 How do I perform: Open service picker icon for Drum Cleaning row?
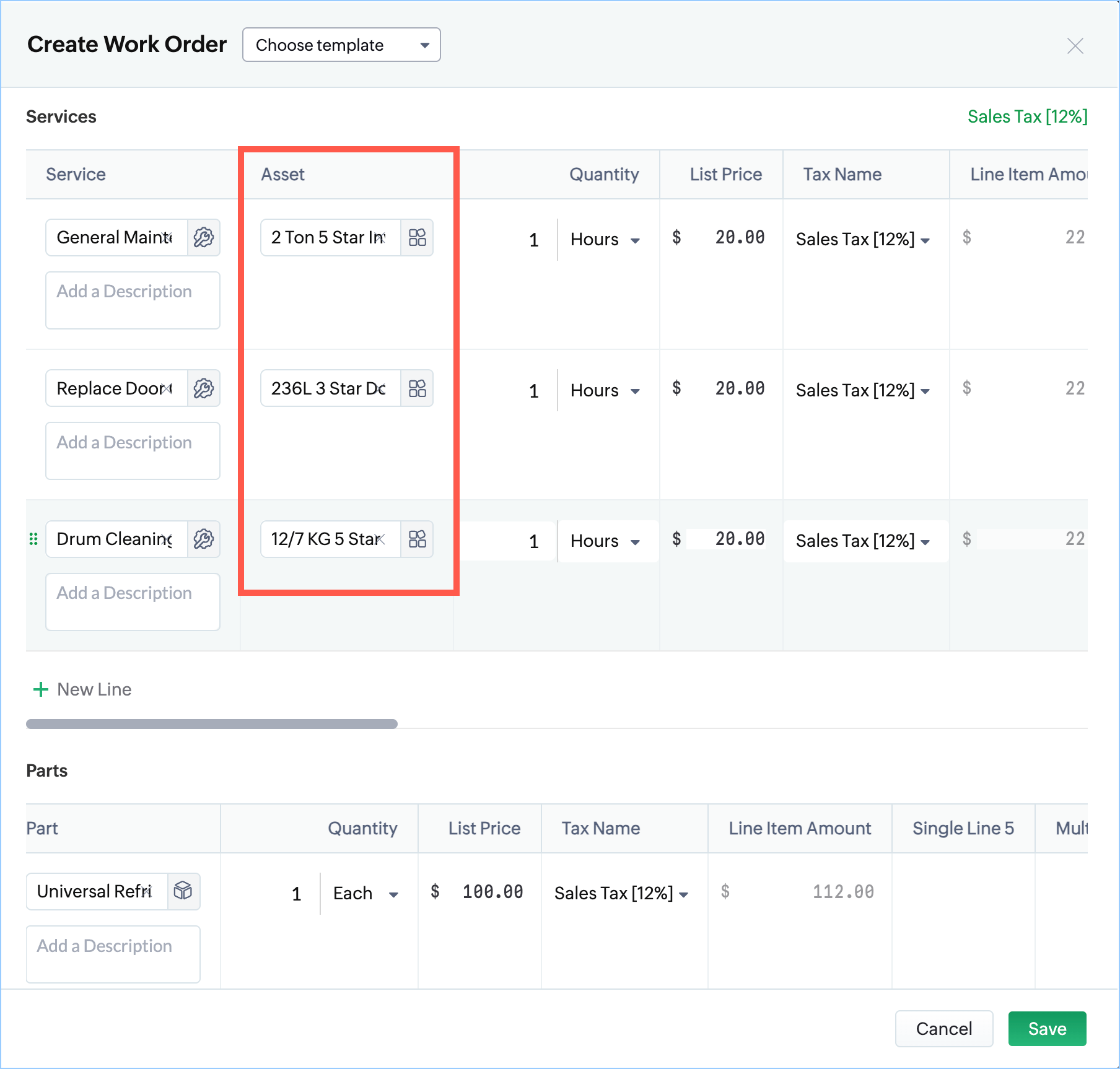coord(203,539)
